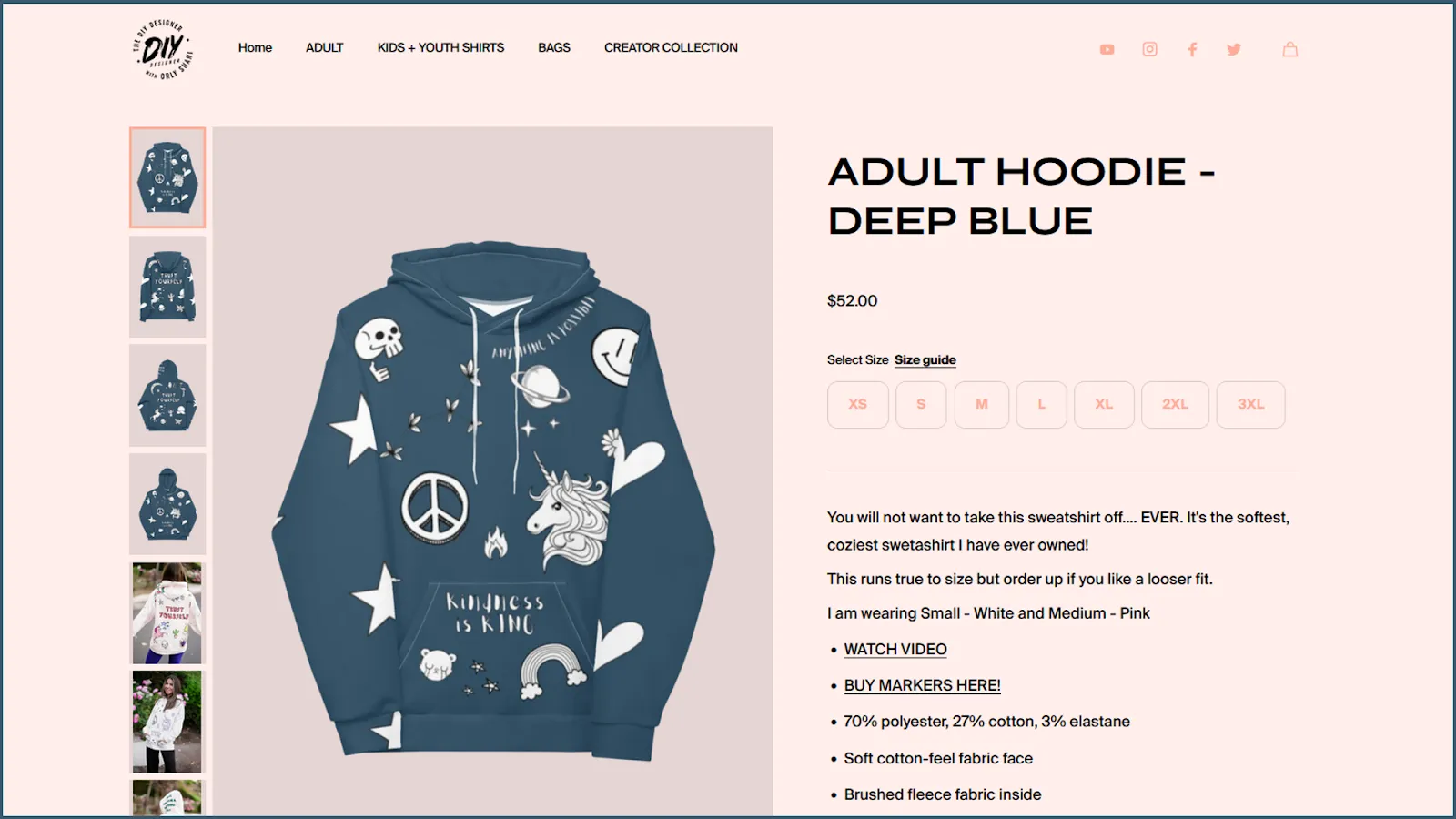The image size is (1456, 819).
Task: Open the Twitter social icon
Action: [x=1234, y=49]
